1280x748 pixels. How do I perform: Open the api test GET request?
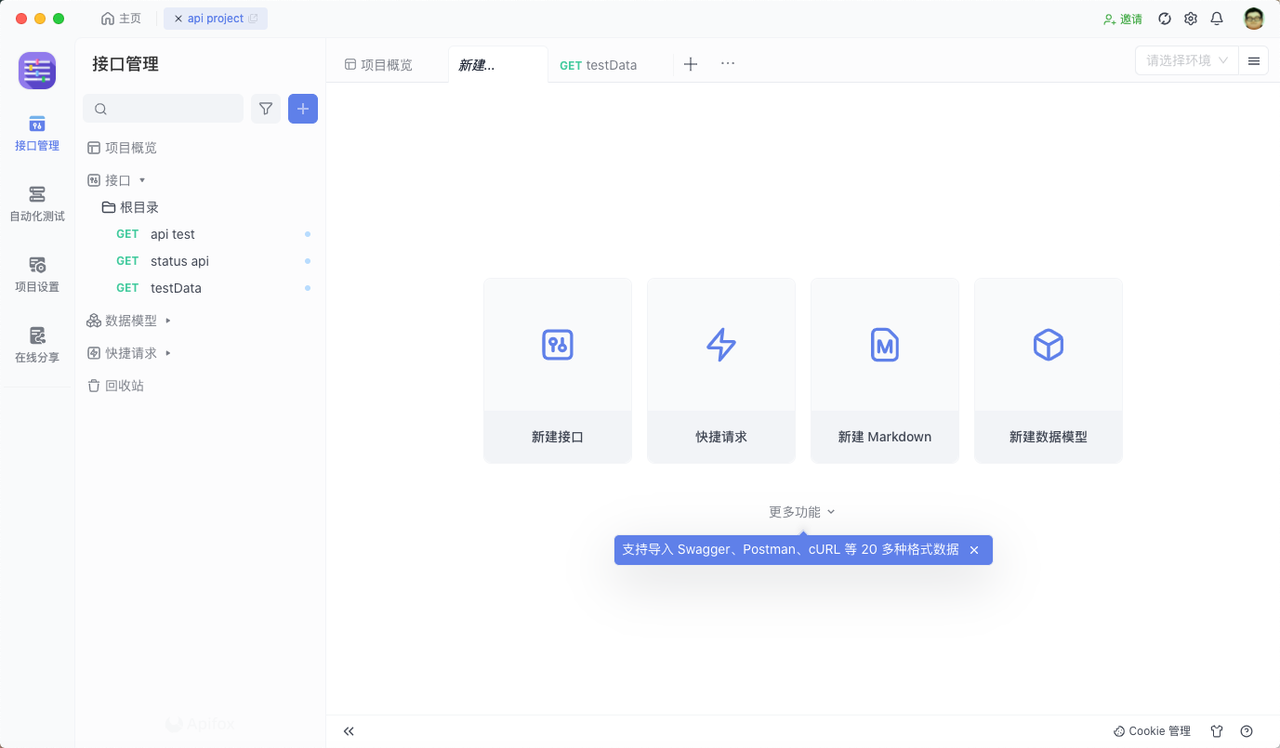click(x=172, y=234)
